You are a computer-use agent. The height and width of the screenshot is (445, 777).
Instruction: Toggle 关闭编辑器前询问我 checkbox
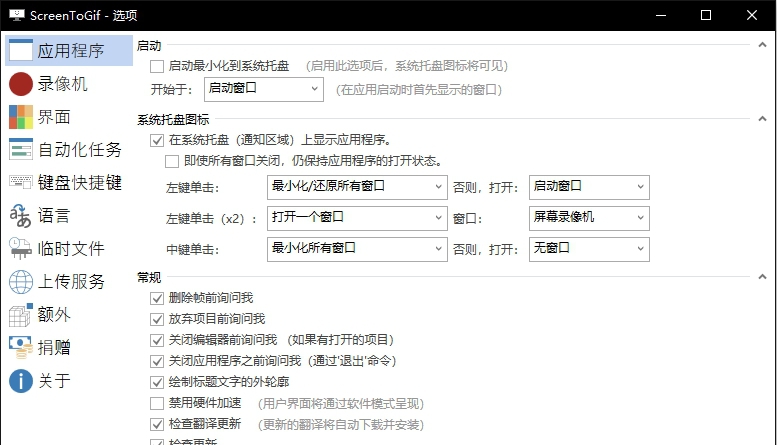click(x=157, y=340)
